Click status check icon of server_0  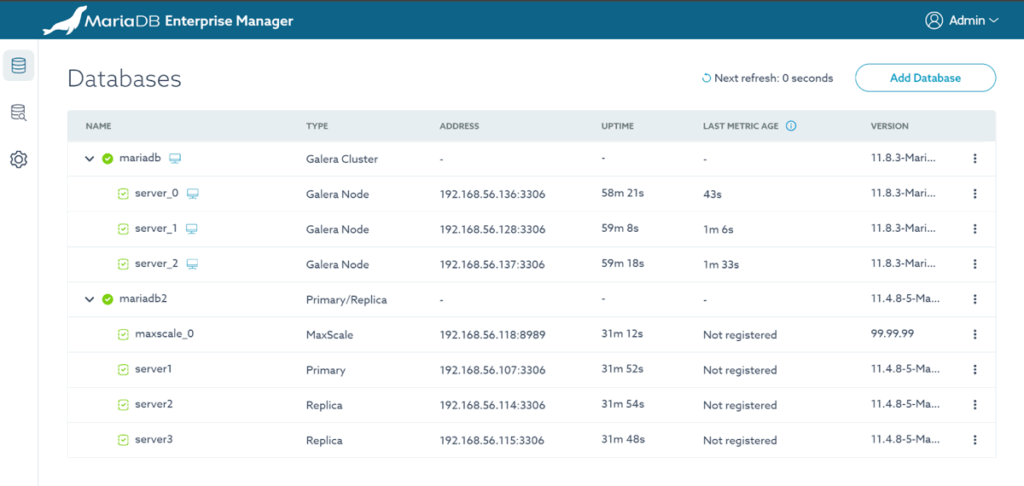pyautogui.click(x=123, y=194)
